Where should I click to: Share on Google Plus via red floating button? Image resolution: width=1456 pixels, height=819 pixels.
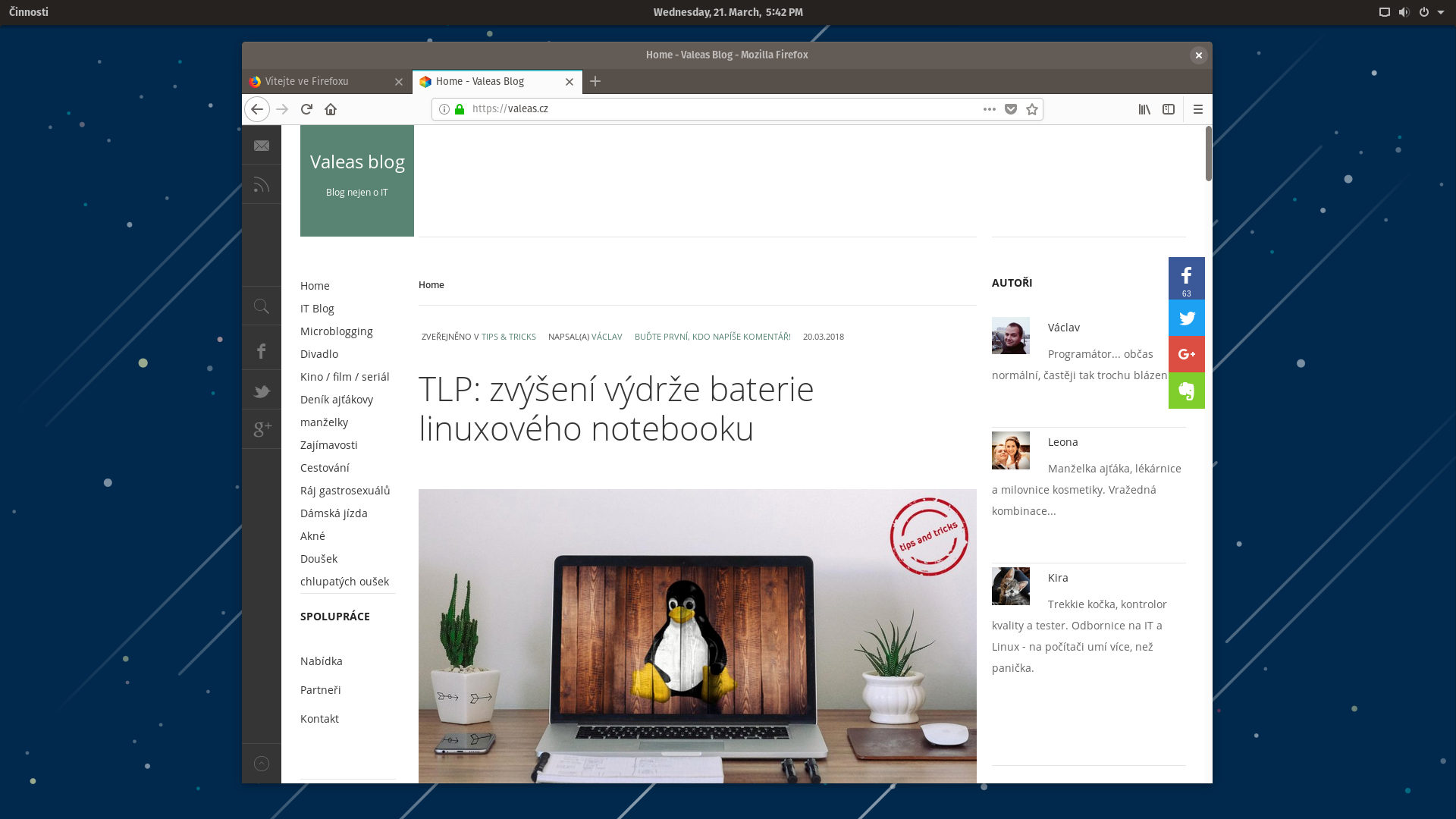1187,354
